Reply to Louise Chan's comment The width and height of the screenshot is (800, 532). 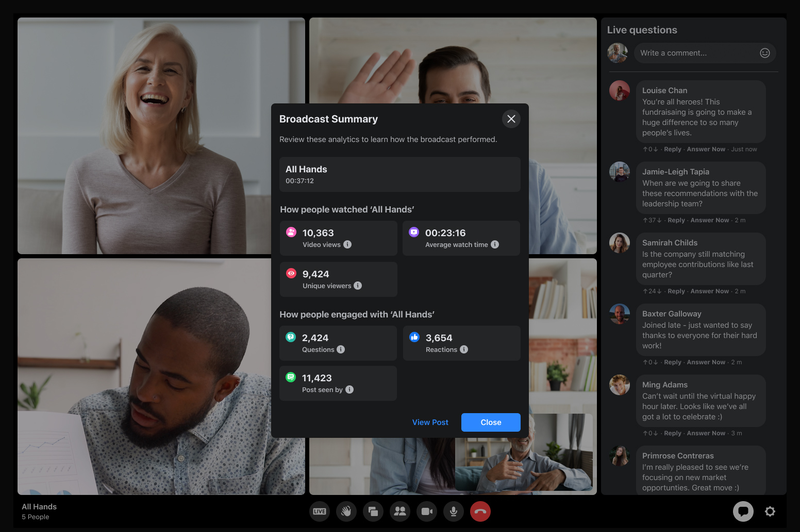tap(672, 149)
